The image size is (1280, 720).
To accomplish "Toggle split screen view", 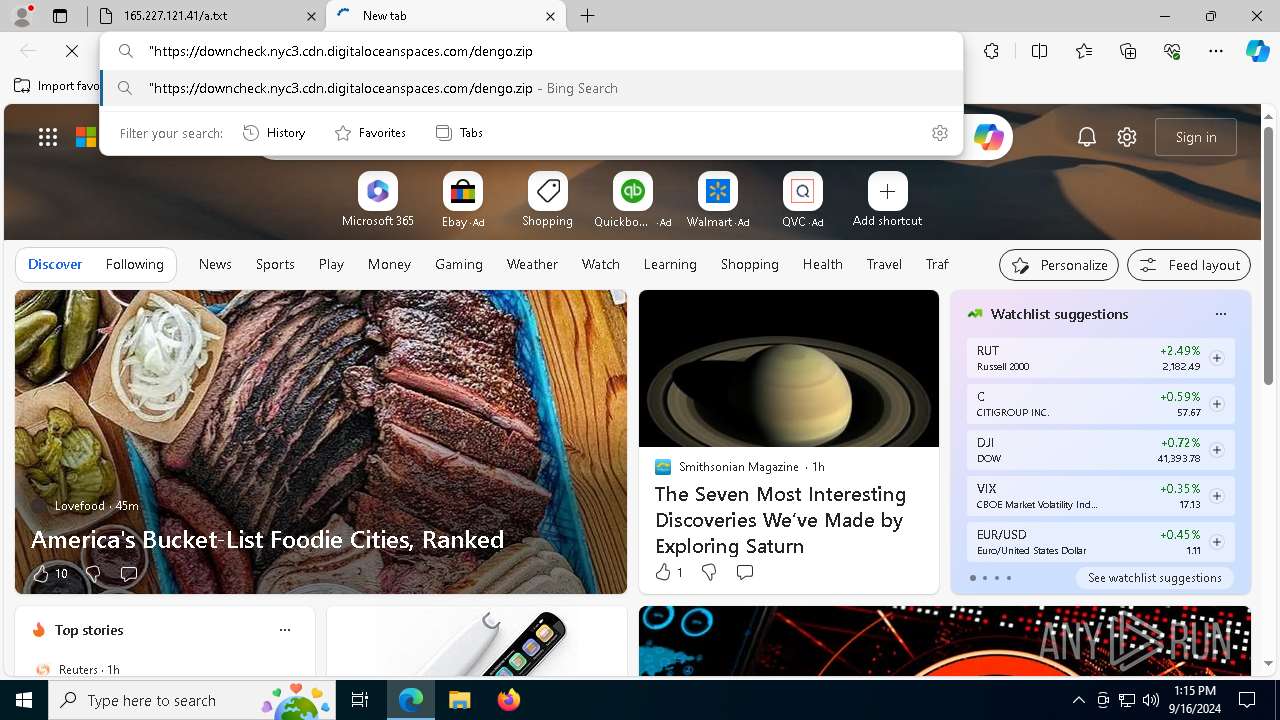I will (x=1039, y=51).
